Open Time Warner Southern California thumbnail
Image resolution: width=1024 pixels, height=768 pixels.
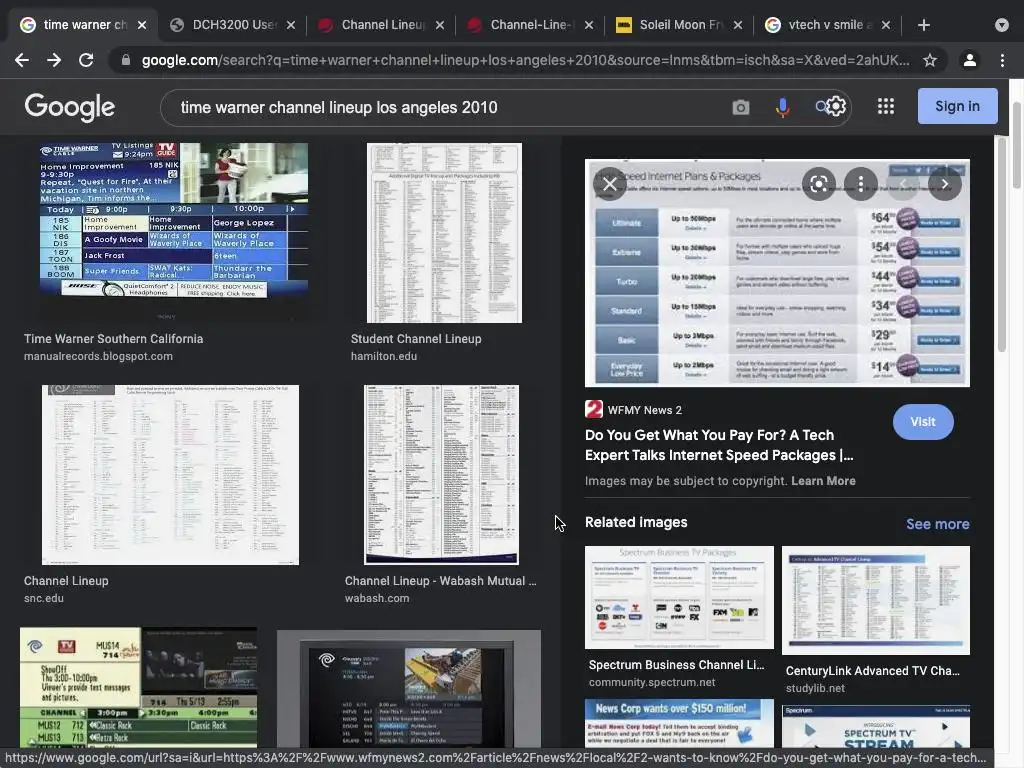pyautogui.click(x=174, y=231)
